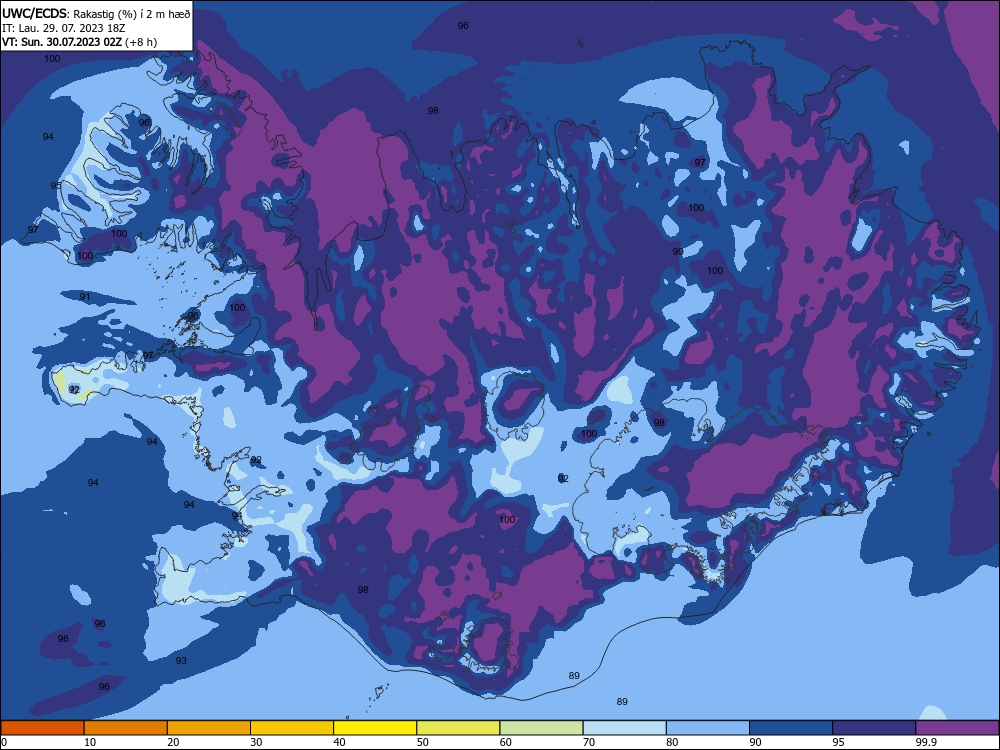Click the legend tick label '60'
This screenshot has height=750, width=1000.
tap(506, 742)
